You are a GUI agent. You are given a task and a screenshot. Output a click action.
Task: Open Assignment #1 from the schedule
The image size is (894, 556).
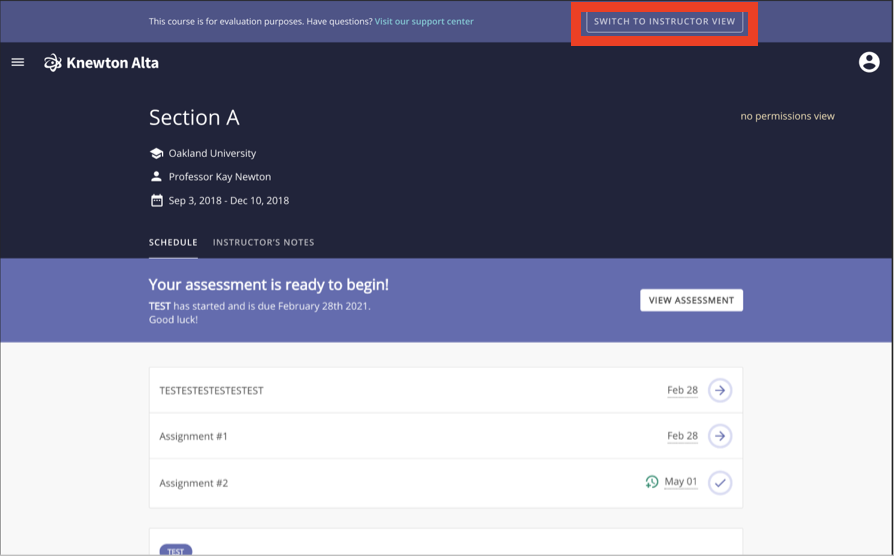194,436
